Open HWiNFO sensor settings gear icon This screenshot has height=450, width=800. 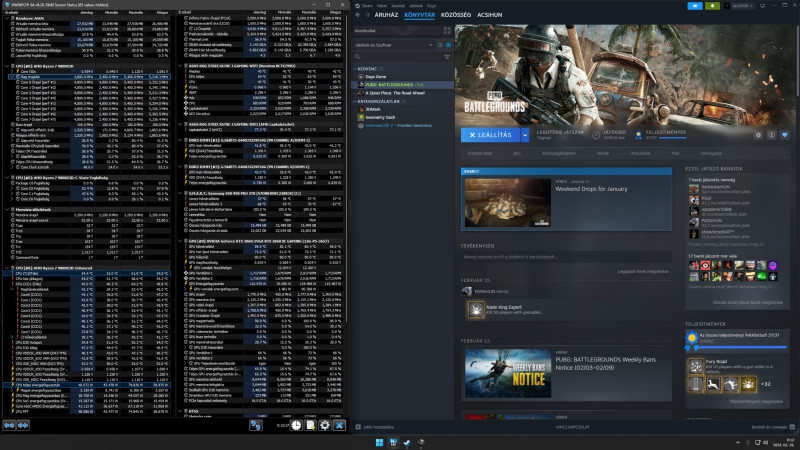tap(324, 425)
